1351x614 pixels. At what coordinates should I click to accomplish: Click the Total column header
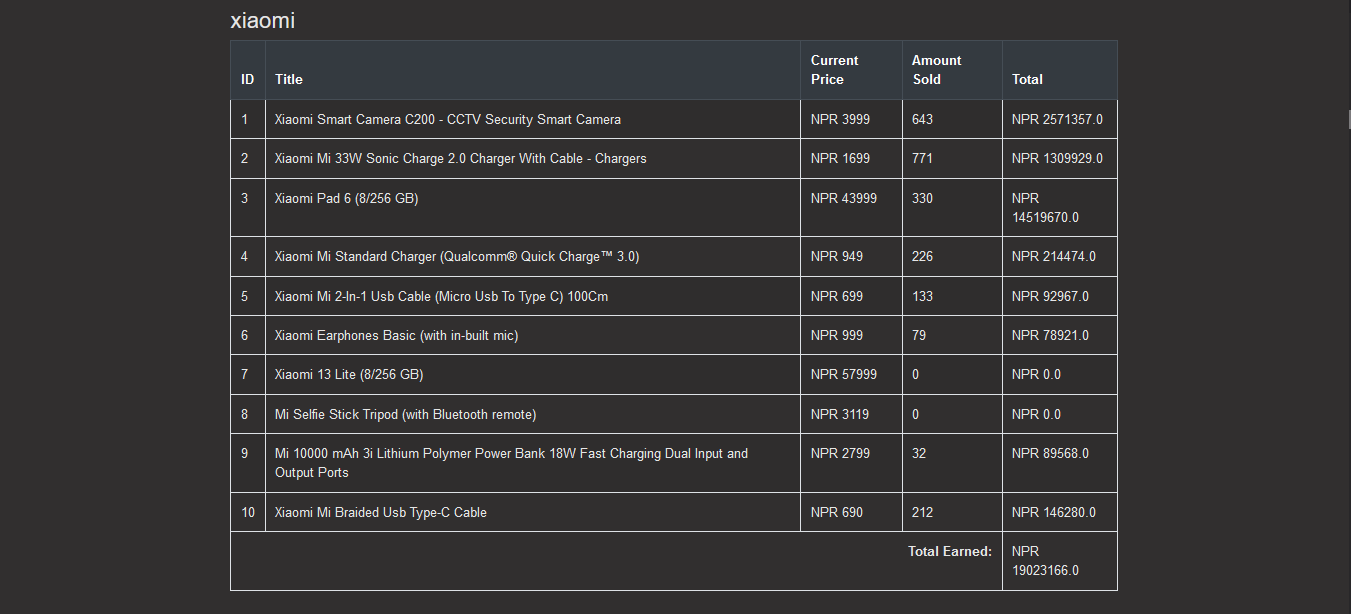tap(1060, 79)
